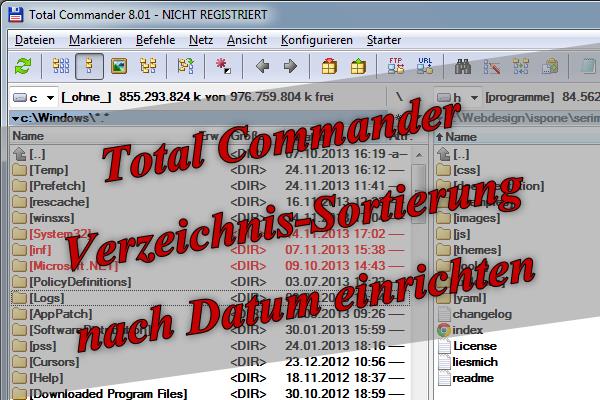Open the c:\Windows path history arrow
The image size is (600, 400).
[x=15, y=119]
